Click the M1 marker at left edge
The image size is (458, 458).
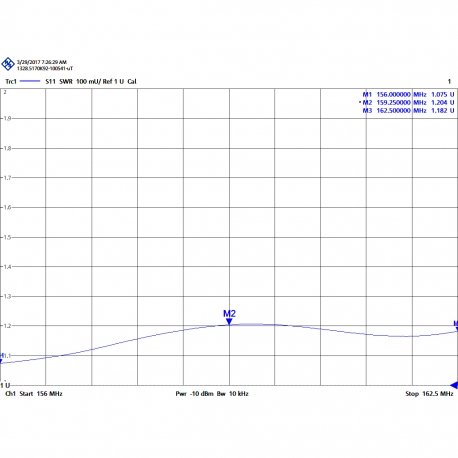tap(1, 358)
